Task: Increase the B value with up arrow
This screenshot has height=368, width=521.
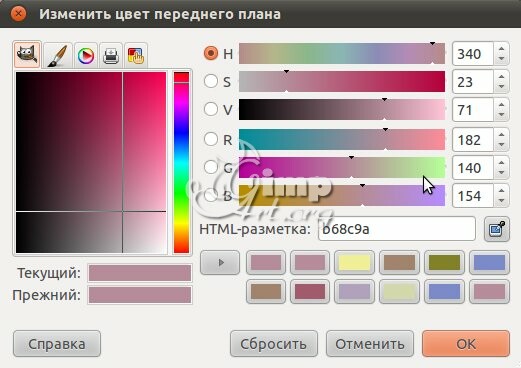Action: 501,191
